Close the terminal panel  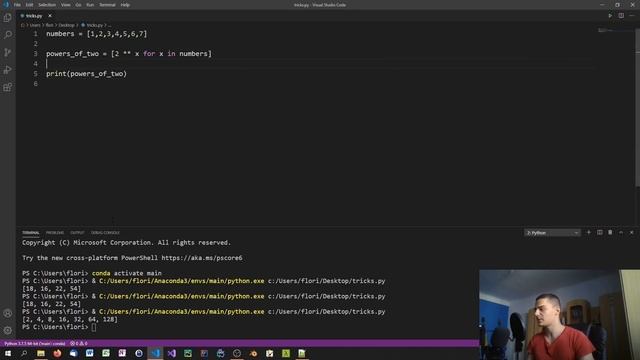pos(631,233)
